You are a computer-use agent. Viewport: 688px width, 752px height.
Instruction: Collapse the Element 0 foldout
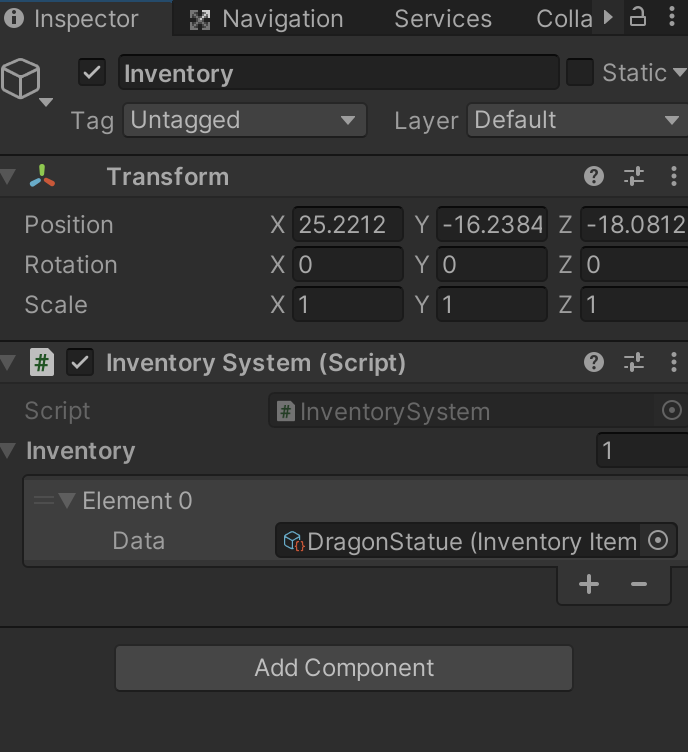coord(67,501)
